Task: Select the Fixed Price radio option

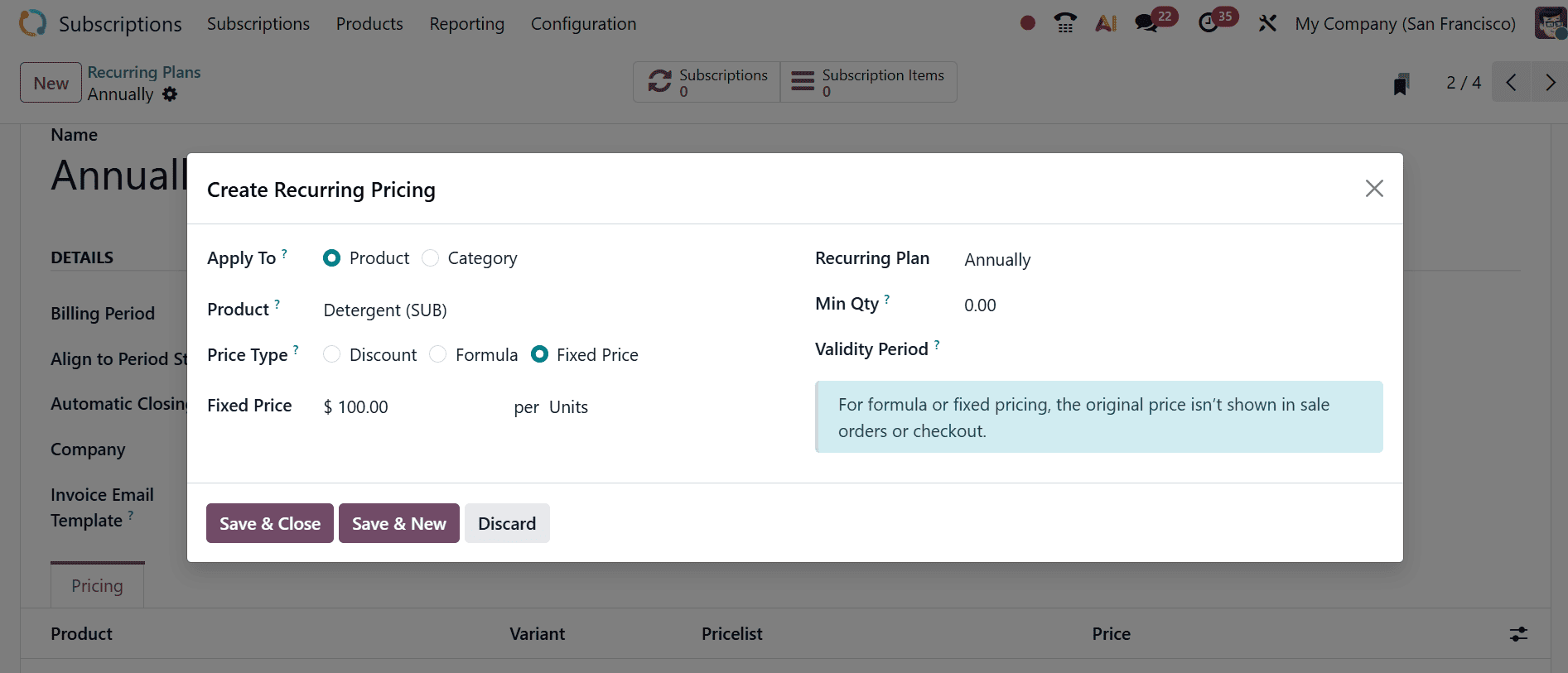Action: coord(539,354)
